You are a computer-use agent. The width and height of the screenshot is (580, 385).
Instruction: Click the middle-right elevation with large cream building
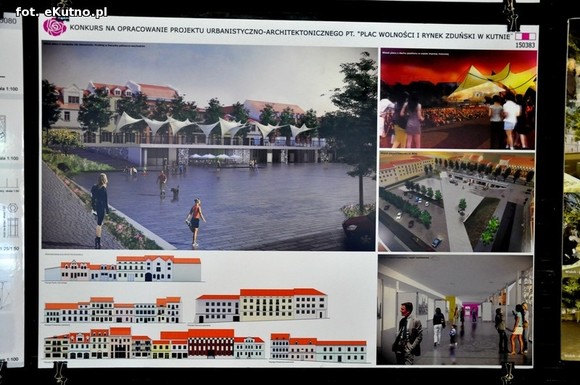262,304
